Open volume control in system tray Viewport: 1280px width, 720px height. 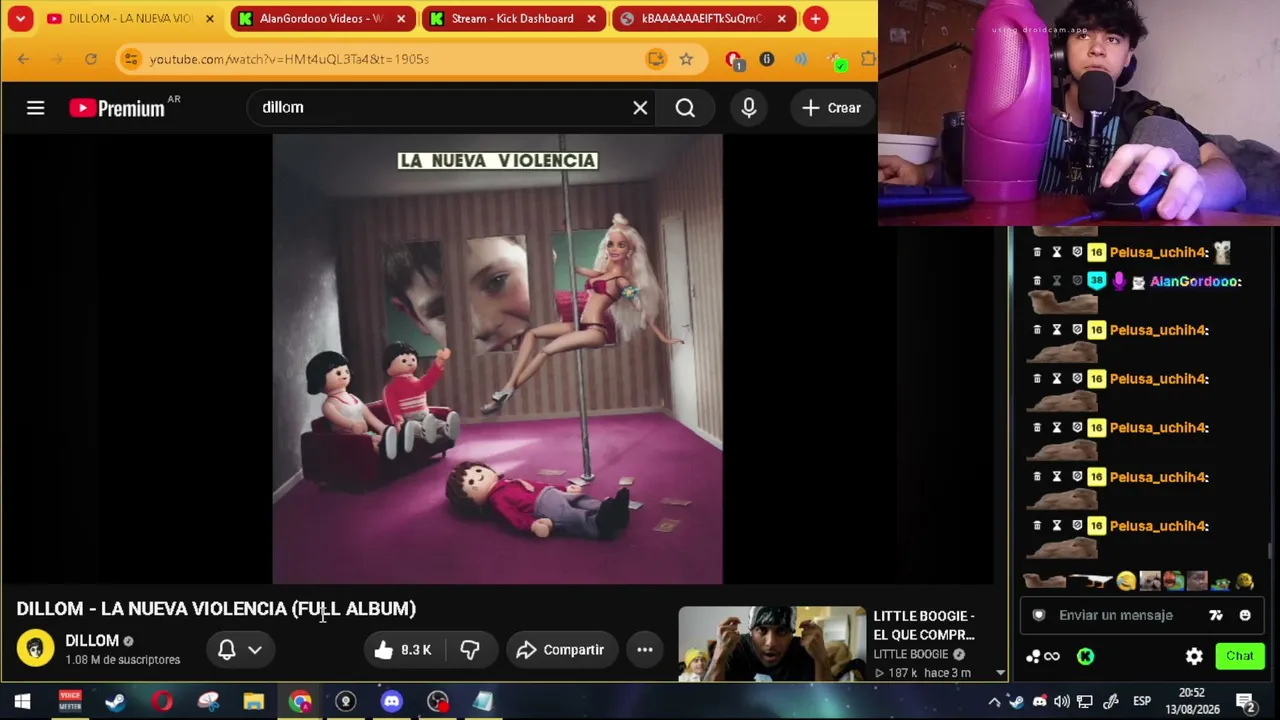tap(1062, 701)
